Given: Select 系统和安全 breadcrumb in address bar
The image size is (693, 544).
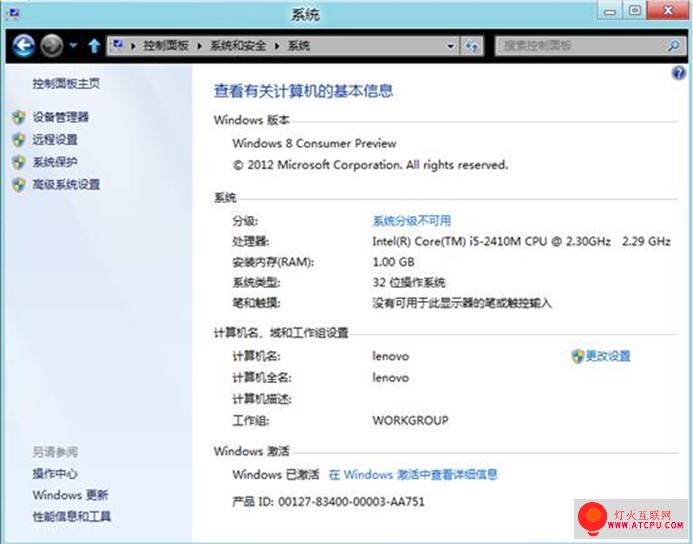Looking at the screenshot, I should point(238,46).
